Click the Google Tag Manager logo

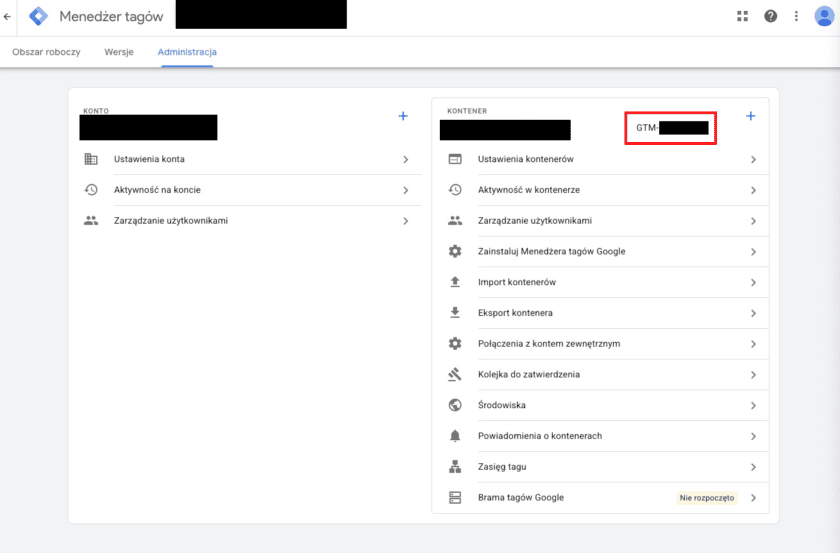click(x=38, y=16)
